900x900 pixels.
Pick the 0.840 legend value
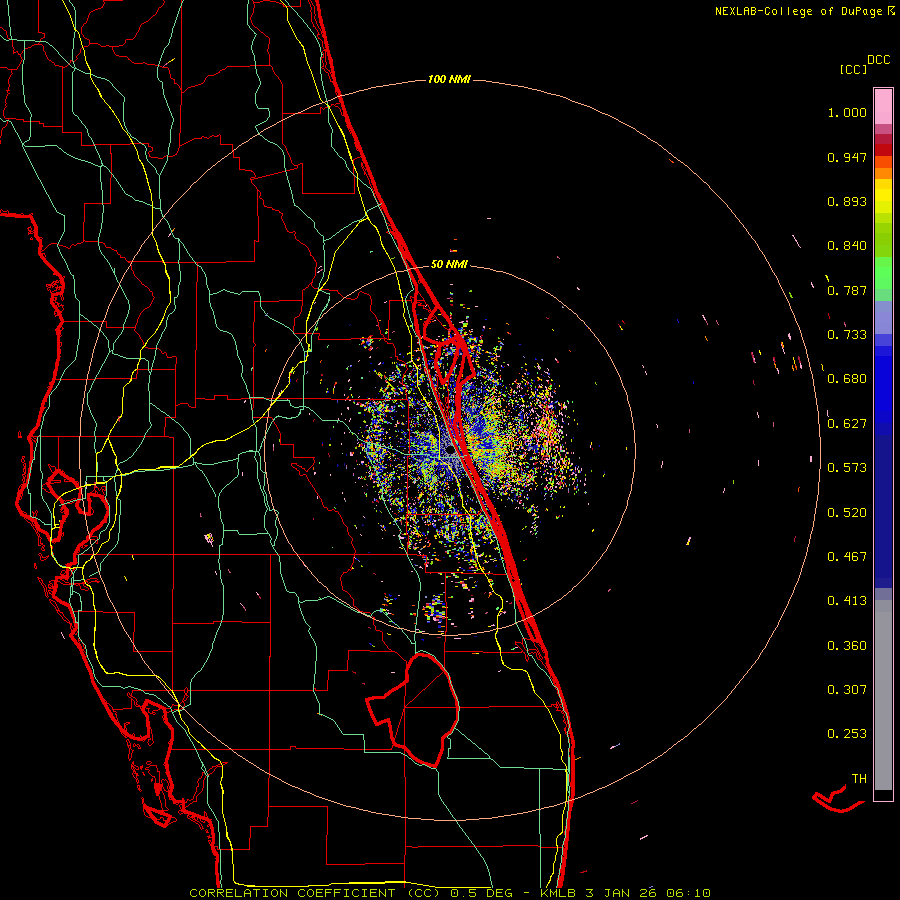tap(847, 246)
